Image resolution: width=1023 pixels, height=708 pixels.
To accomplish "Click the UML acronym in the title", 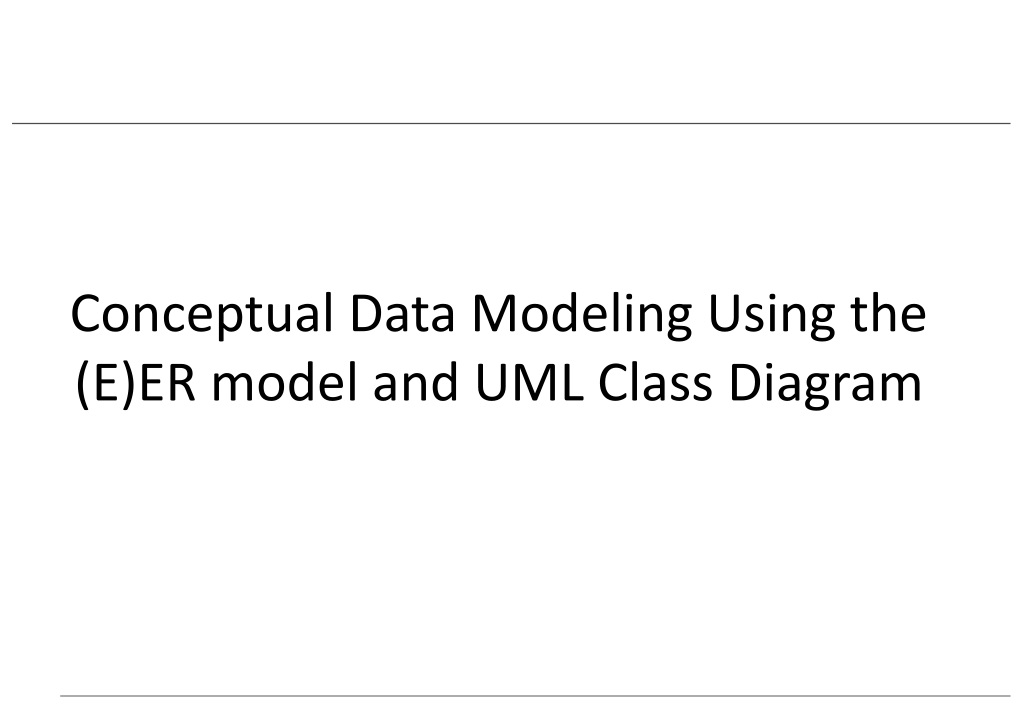I will click(x=529, y=382).
